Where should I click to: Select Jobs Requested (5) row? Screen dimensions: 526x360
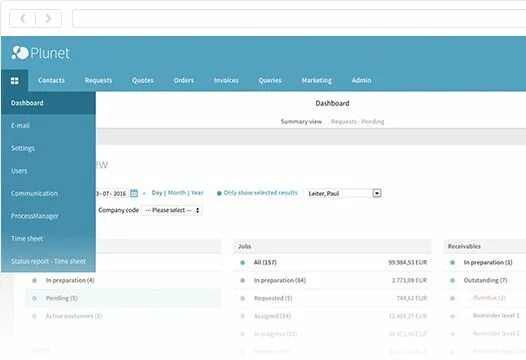332,298
